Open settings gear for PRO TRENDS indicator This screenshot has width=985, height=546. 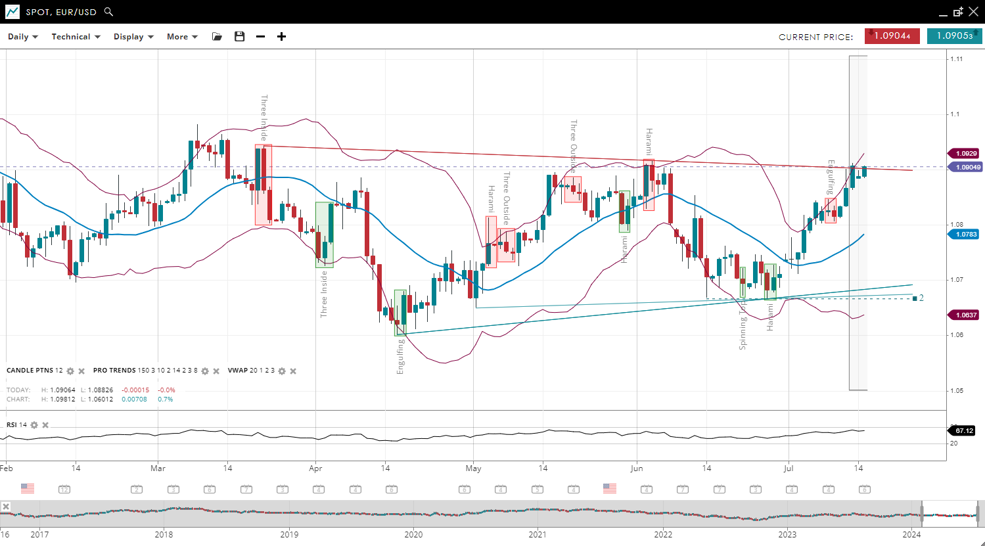click(205, 371)
